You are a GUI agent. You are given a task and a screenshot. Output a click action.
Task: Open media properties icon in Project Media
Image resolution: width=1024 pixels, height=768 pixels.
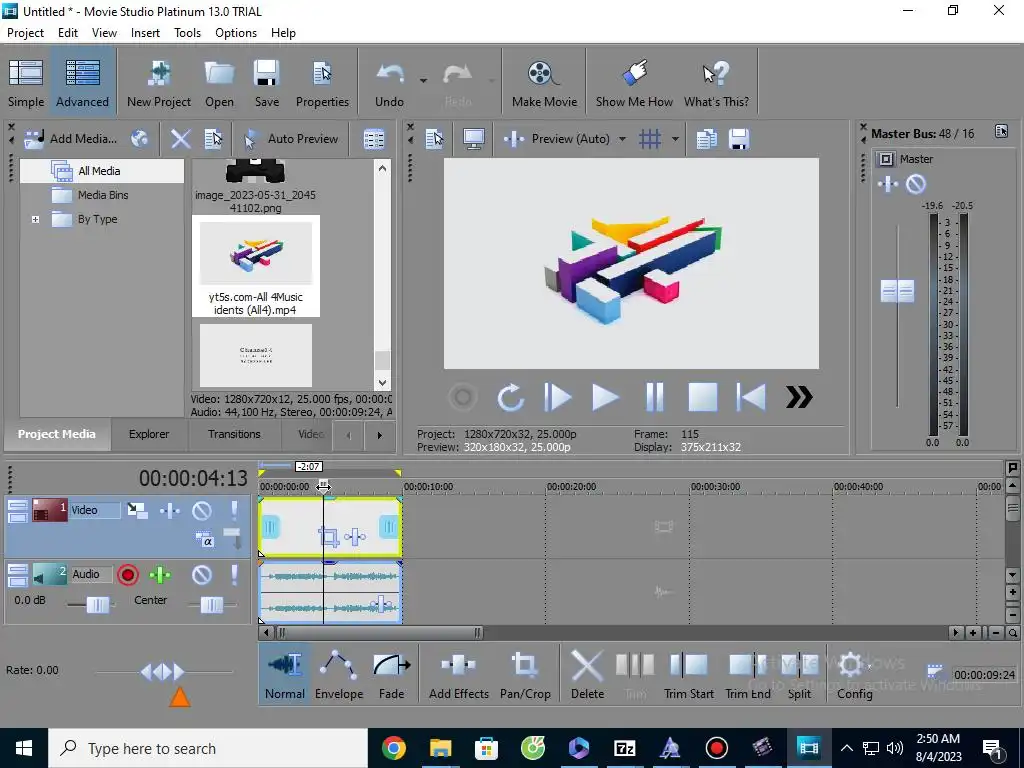(x=214, y=138)
